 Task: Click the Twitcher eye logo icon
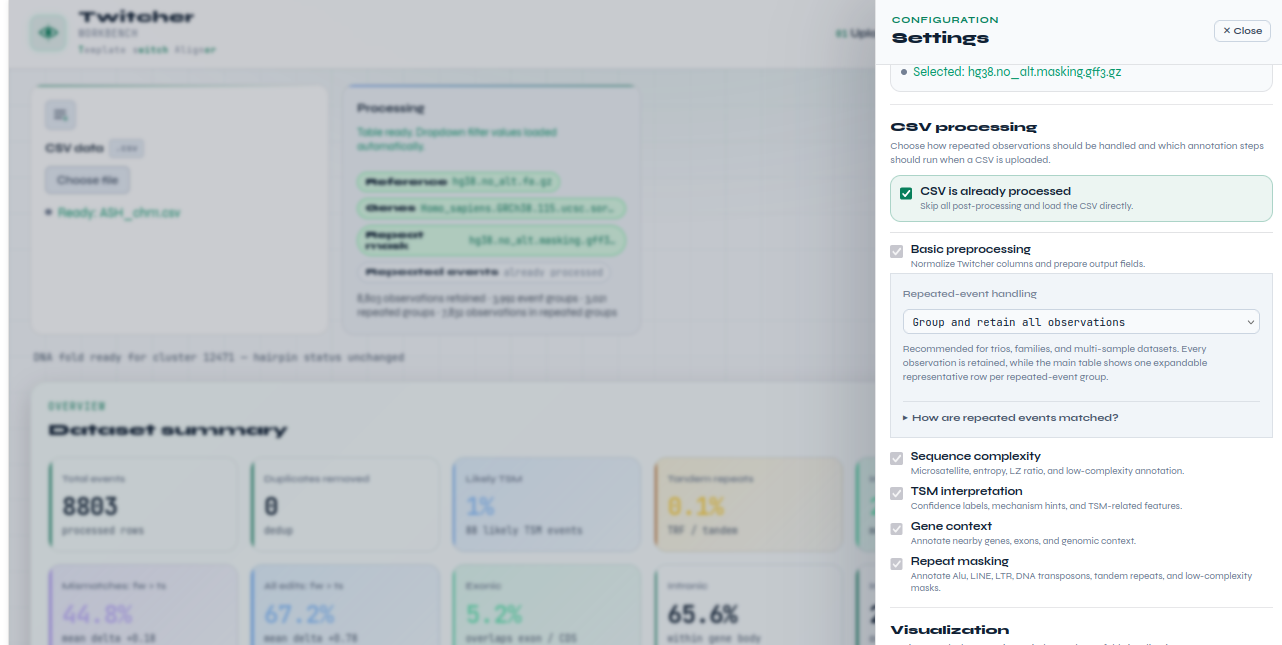46,33
